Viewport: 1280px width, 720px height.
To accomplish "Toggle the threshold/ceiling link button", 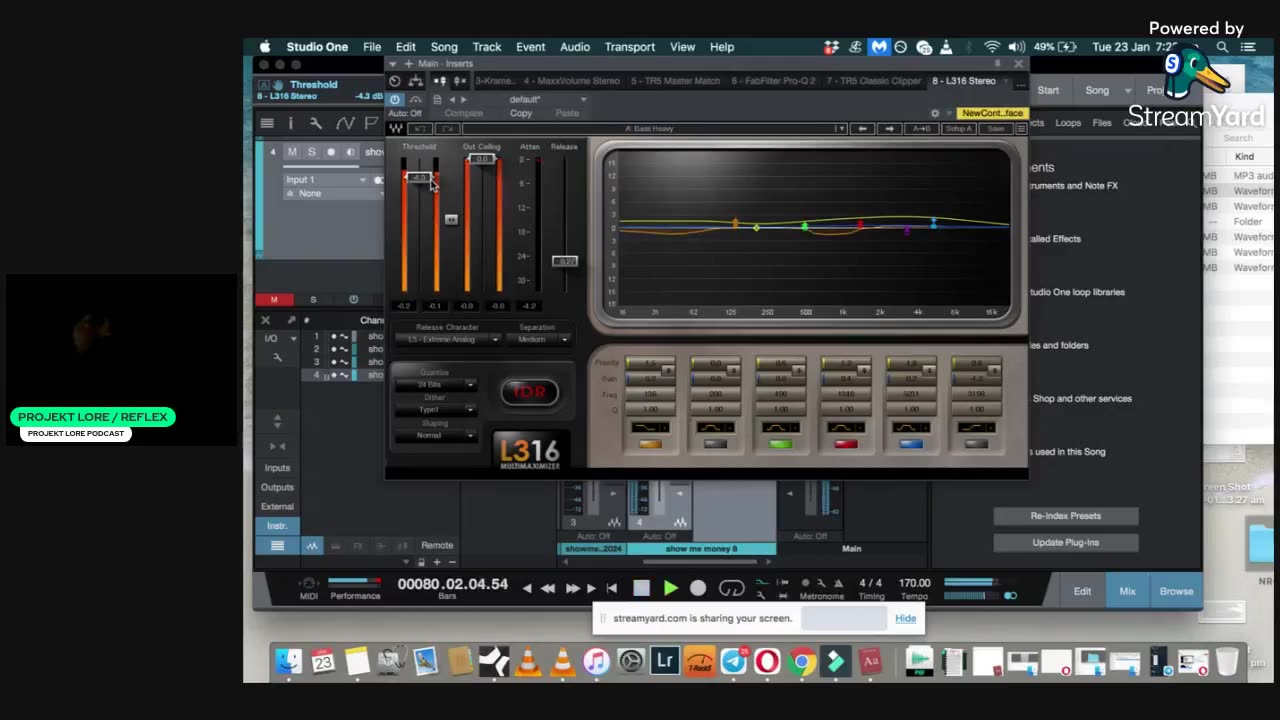I will (451, 219).
